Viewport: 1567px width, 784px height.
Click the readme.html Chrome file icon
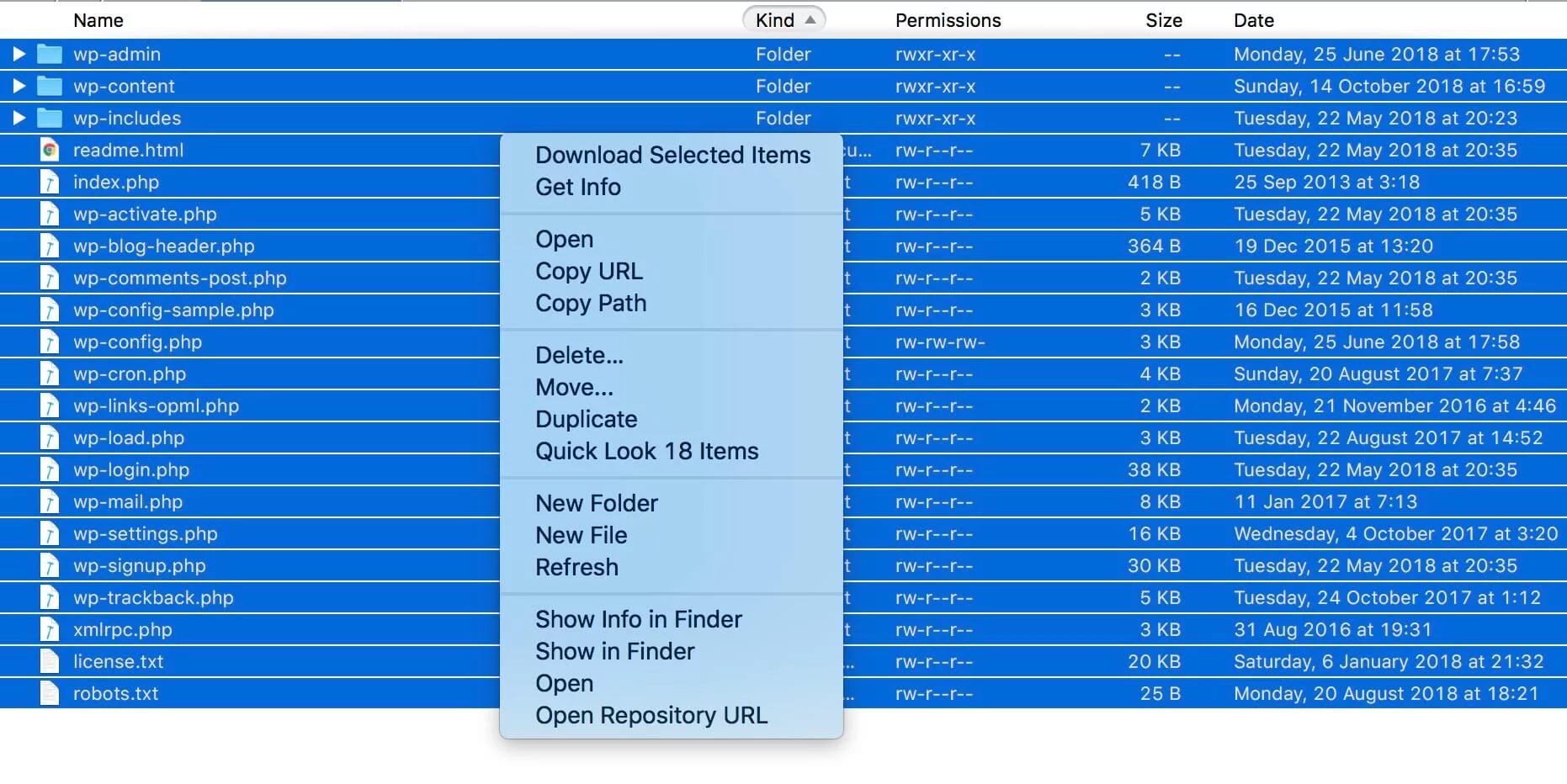50,151
